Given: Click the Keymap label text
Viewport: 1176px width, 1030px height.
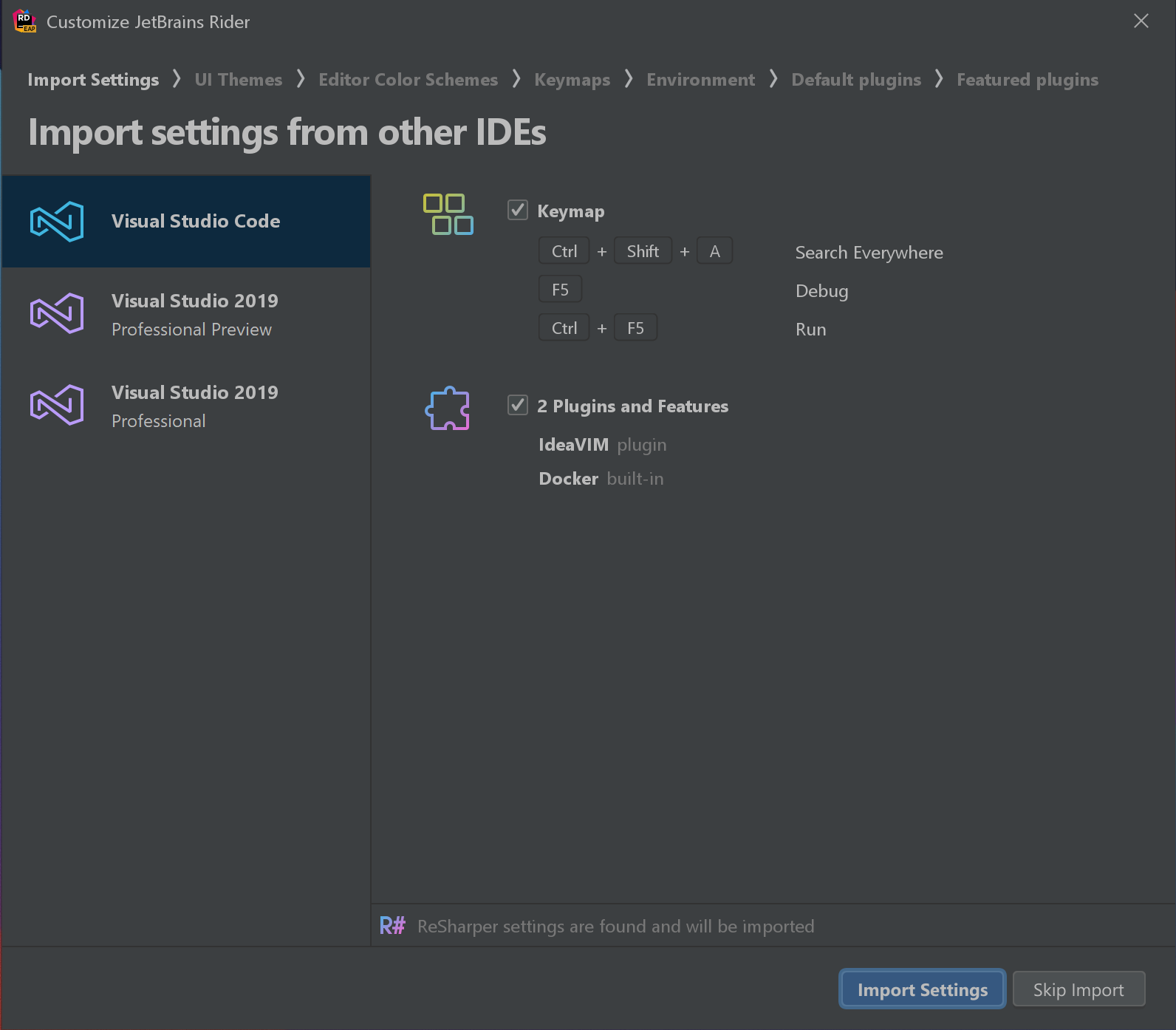Looking at the screenshot, I should [x=571, y=211].
